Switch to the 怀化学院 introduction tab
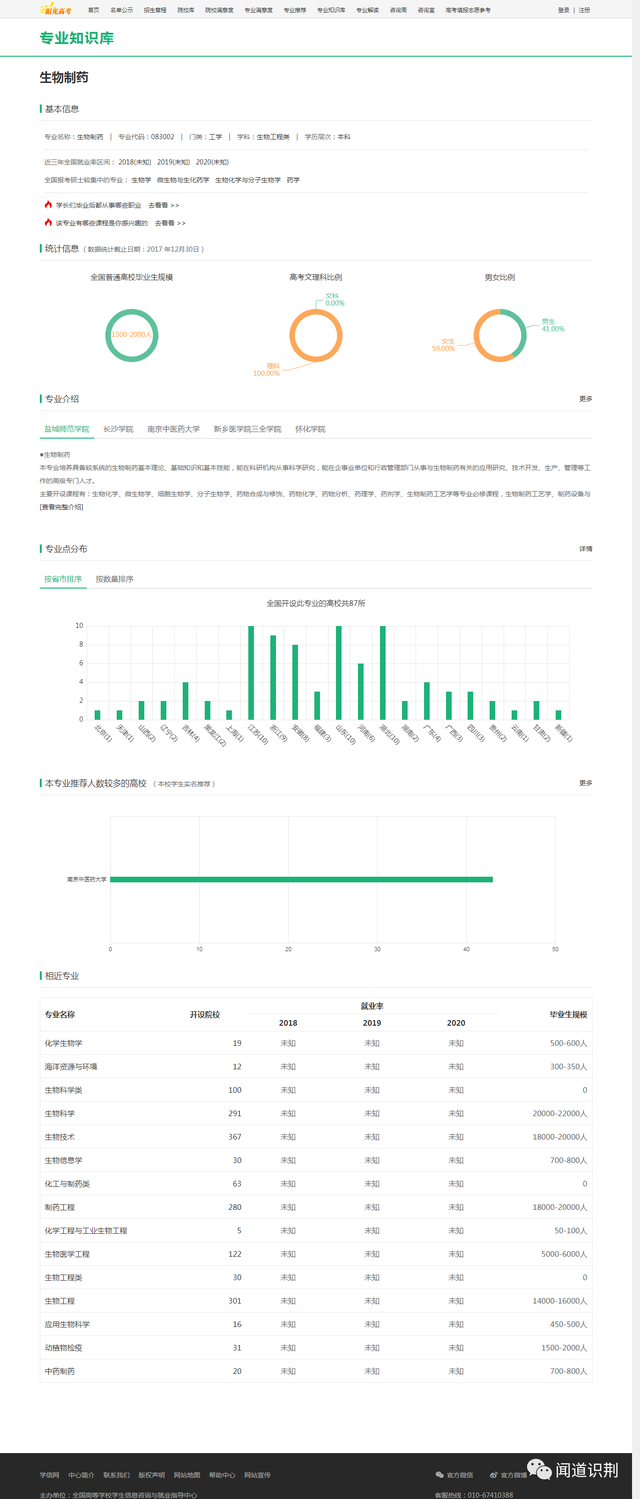 tap(310, 429)
